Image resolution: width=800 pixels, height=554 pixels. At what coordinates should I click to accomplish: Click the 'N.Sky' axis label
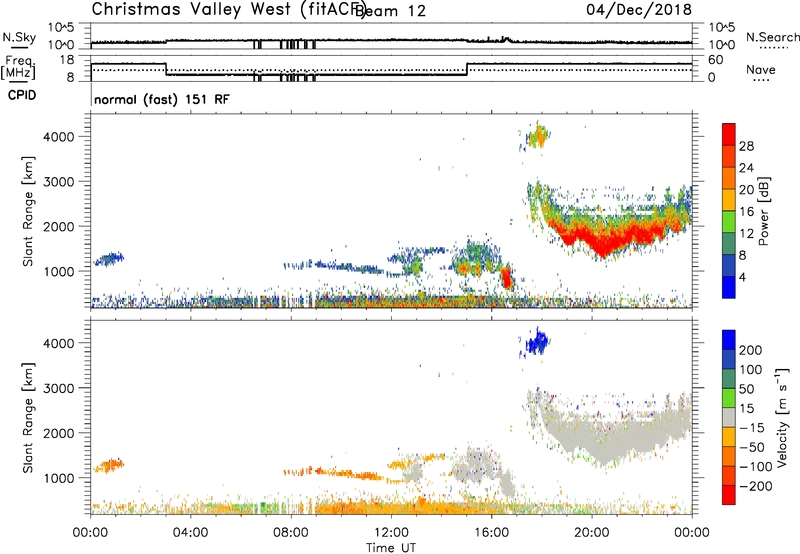pos(19,37)
